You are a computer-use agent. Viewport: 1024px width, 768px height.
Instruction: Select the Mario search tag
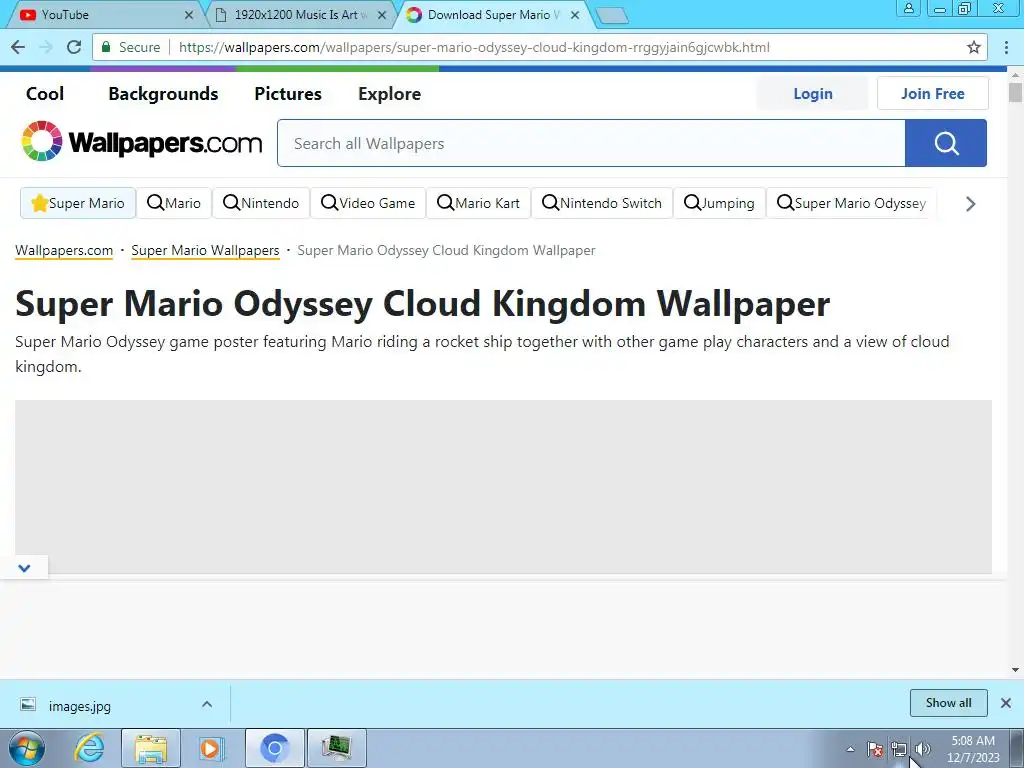pyautogui.click(x=174, y=203)
